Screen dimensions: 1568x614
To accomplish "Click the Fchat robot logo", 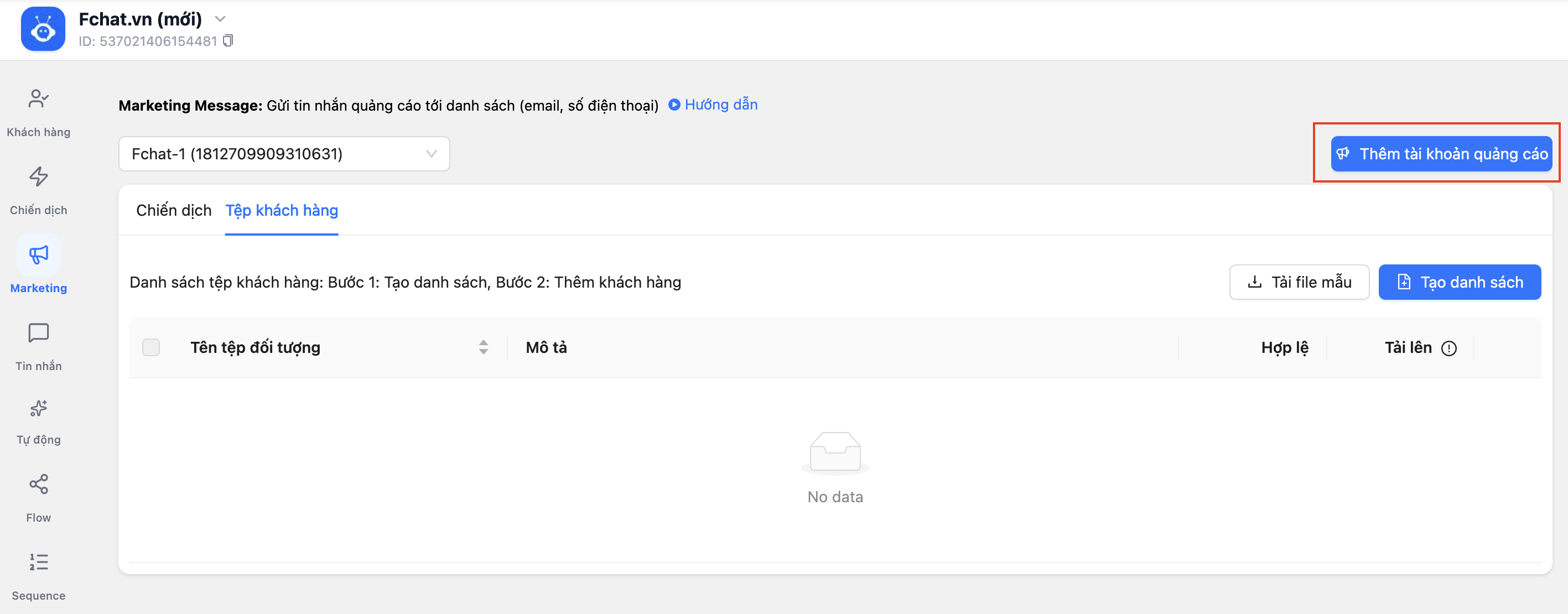I will pos(43,29).
